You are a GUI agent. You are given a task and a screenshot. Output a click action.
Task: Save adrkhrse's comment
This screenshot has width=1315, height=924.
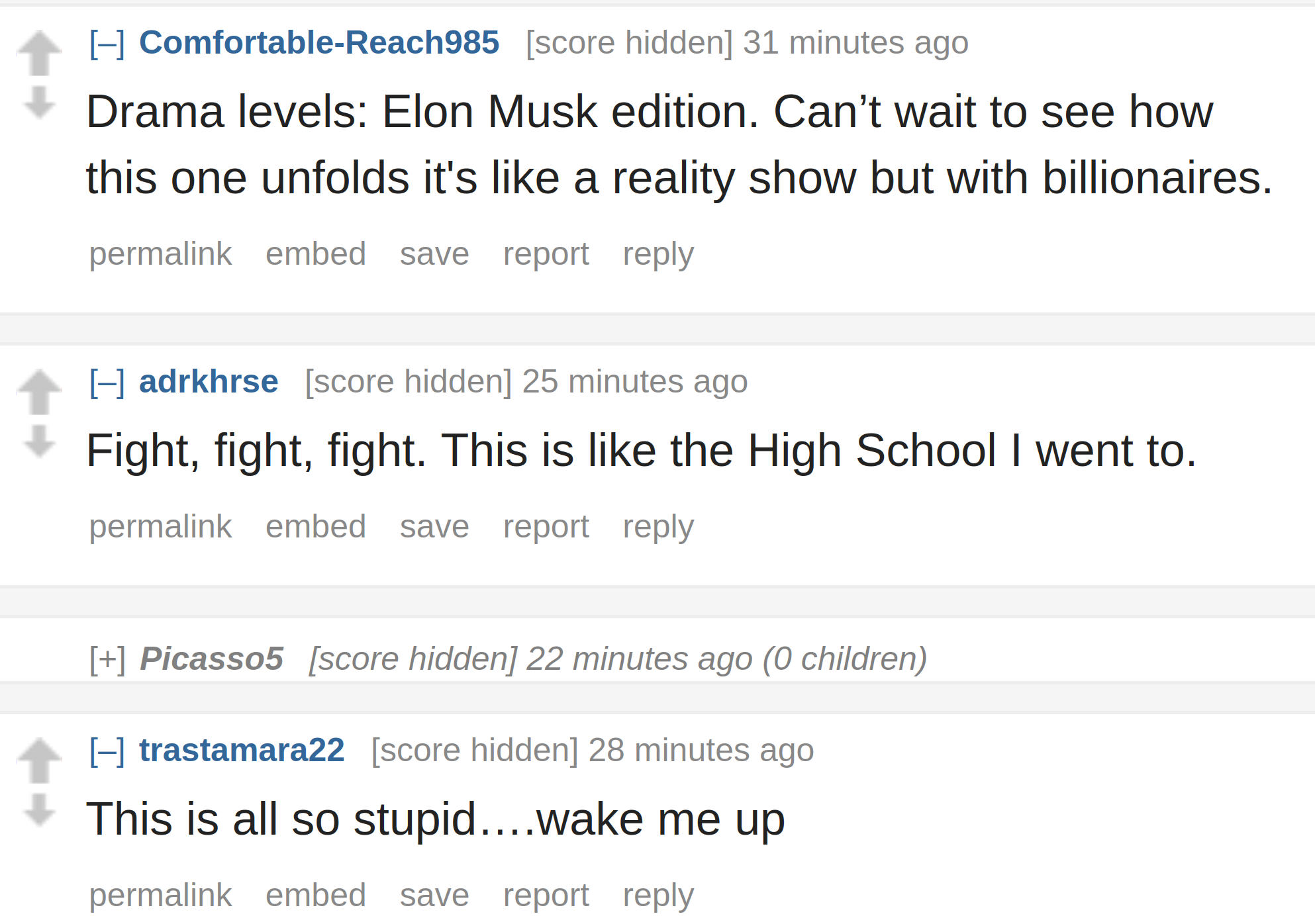(x=434, y=527)
